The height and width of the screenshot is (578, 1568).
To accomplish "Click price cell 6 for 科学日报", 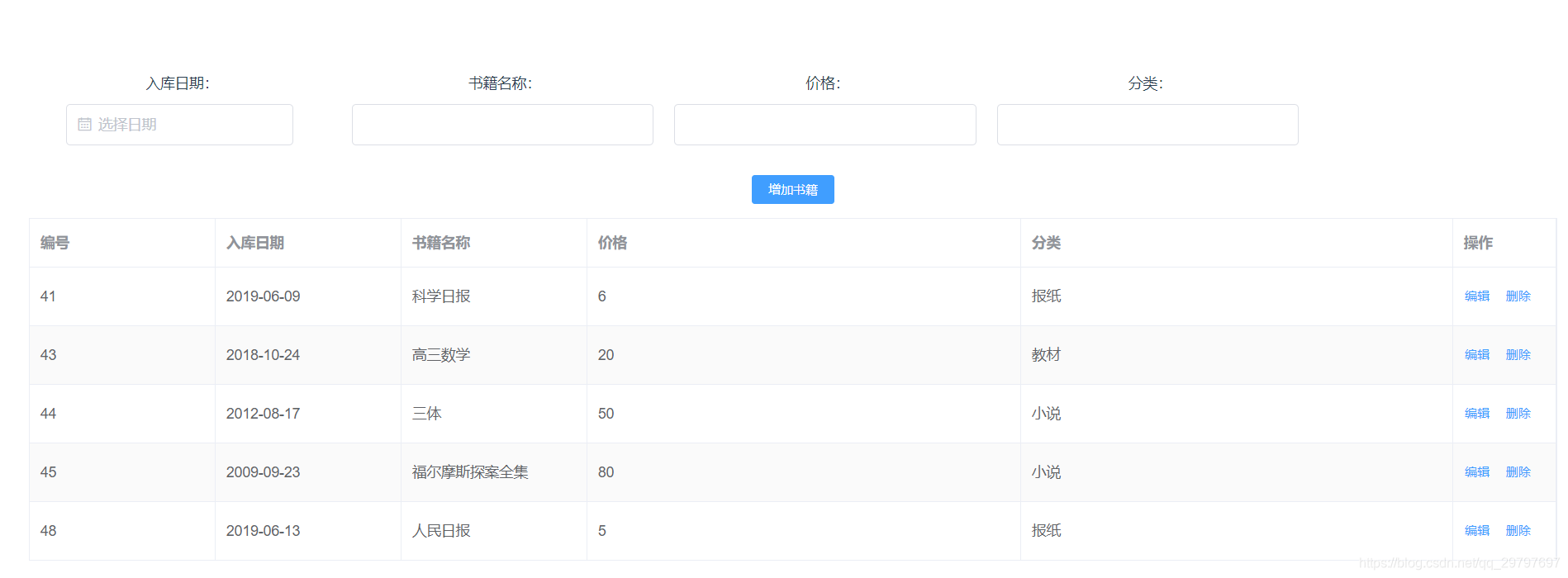I will (x=804, y=296).
